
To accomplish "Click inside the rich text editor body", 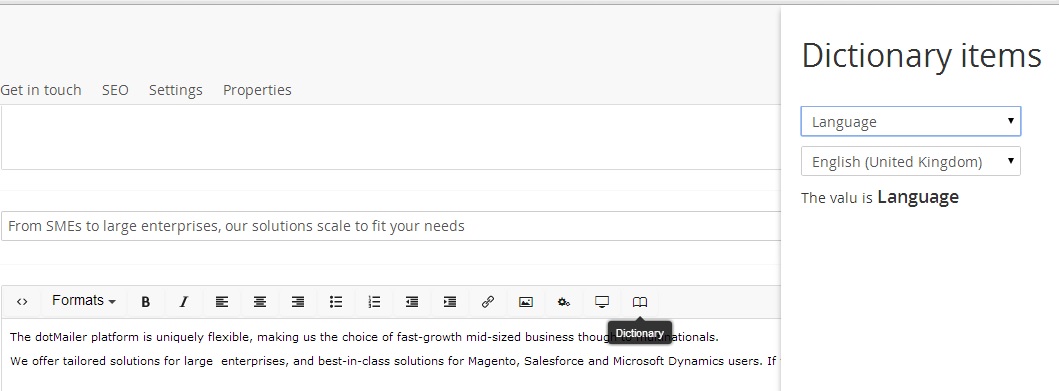I will click(392, 355).
